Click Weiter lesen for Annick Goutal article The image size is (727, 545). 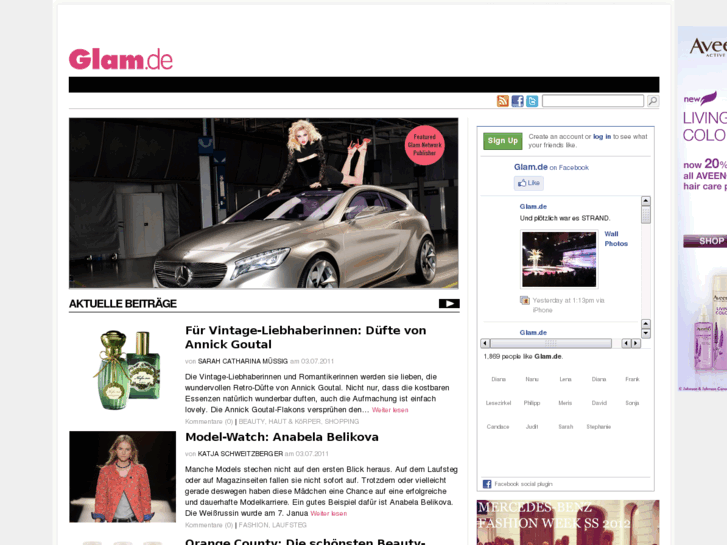390,410
